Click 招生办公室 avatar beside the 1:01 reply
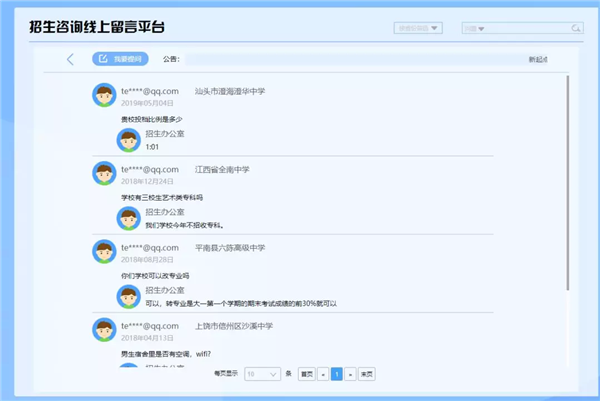Viewport: 600px width, 401px height. click(128, 139)
